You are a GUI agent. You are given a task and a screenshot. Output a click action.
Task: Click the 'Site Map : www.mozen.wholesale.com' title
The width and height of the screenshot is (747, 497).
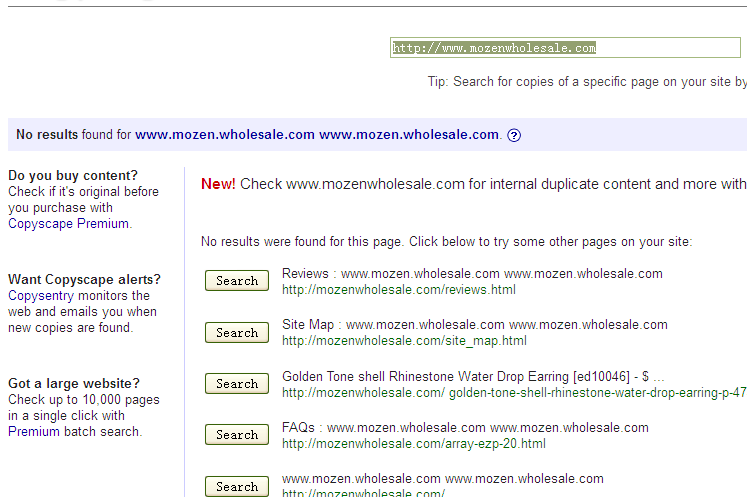(x=474, y=325)
